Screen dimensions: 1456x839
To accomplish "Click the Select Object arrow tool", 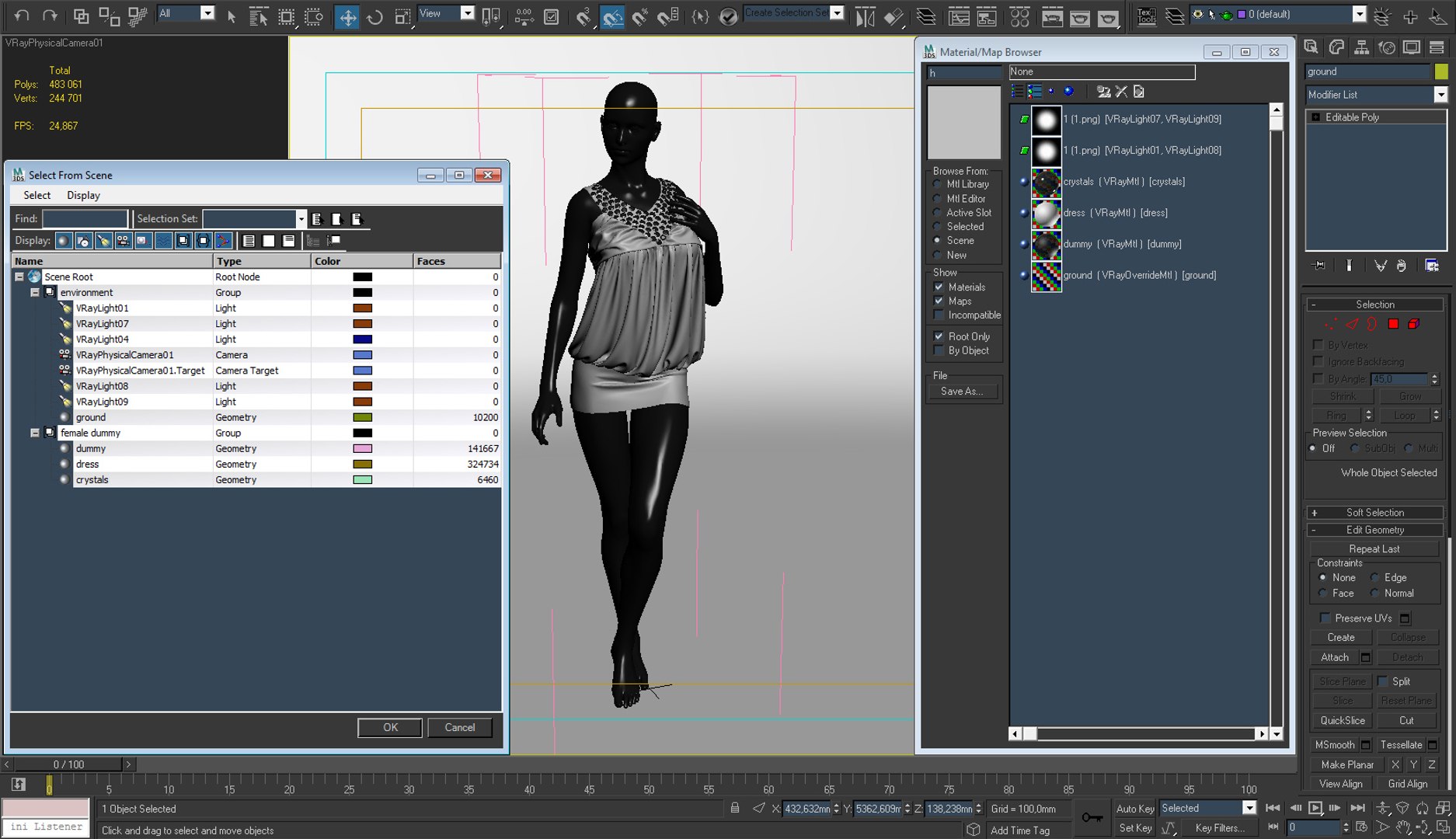I will coord(231,16).
